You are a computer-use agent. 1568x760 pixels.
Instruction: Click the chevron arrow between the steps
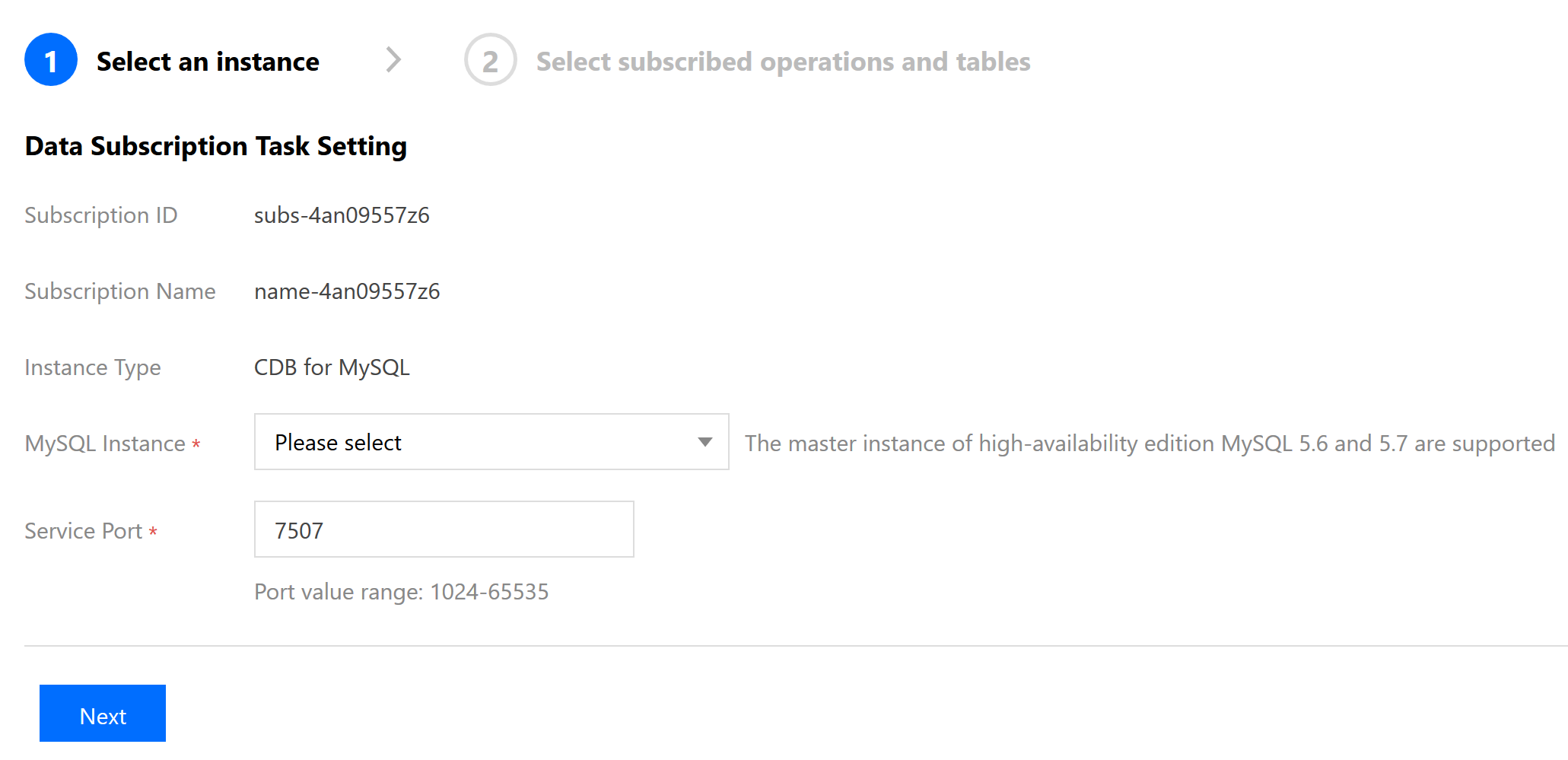[393, 60]
